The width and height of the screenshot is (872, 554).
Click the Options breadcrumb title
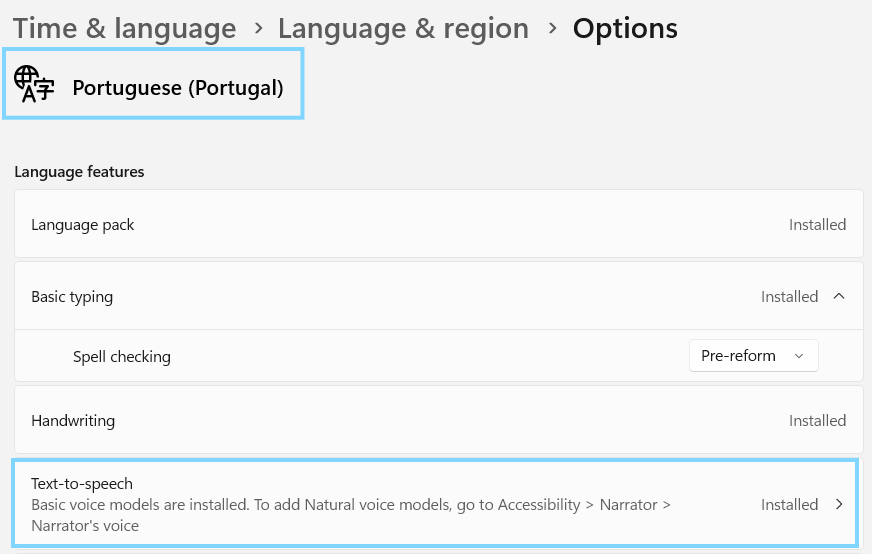(x=625, y=28)
